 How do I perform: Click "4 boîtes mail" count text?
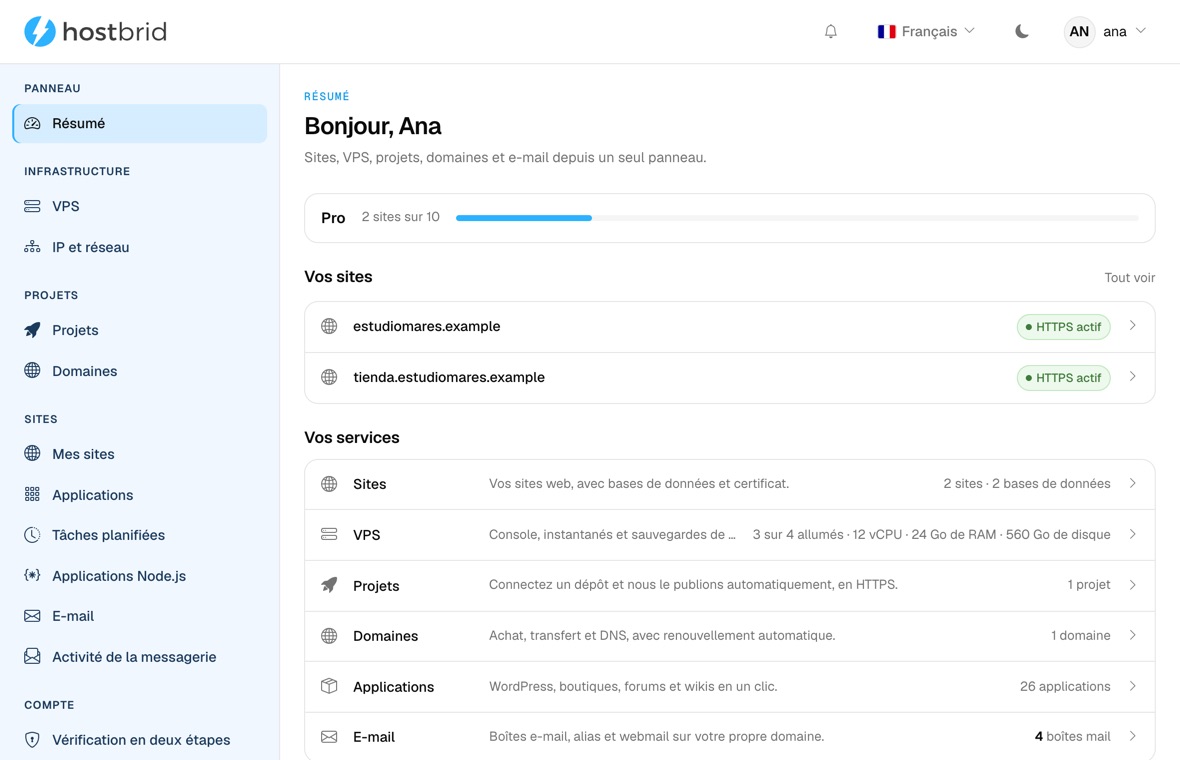pyautogui.click(x=1072, y=737)
